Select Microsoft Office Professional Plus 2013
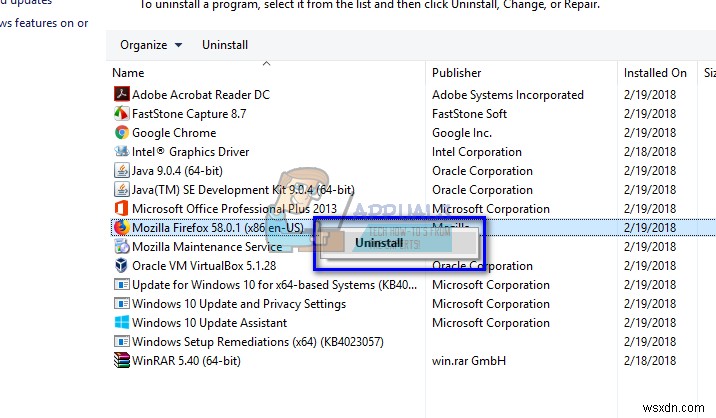716x418 pixels. click(234, 209)
